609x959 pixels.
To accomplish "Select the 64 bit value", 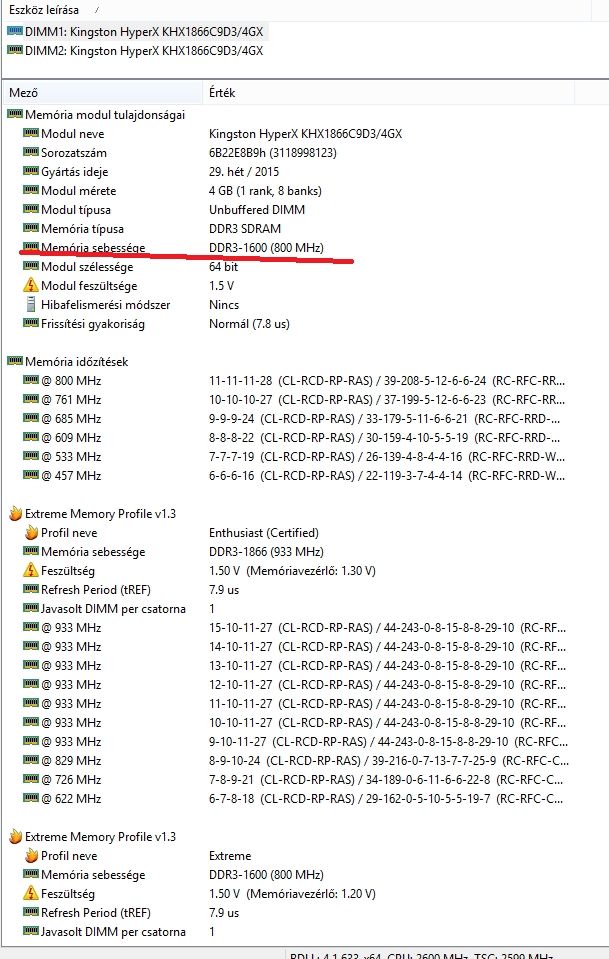I will pos(223,266).
